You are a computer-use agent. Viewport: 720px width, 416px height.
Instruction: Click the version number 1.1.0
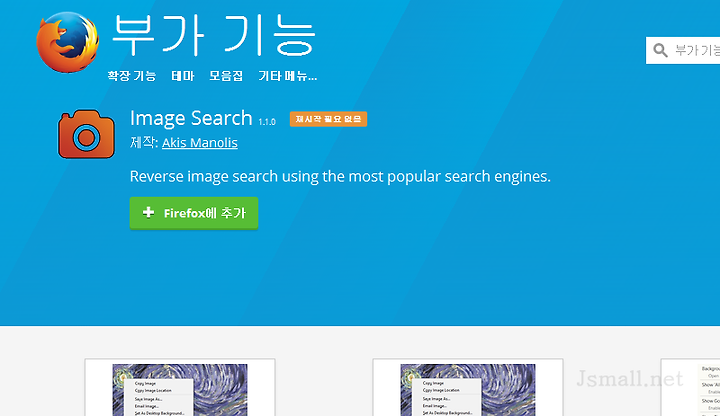click(267, 122)
